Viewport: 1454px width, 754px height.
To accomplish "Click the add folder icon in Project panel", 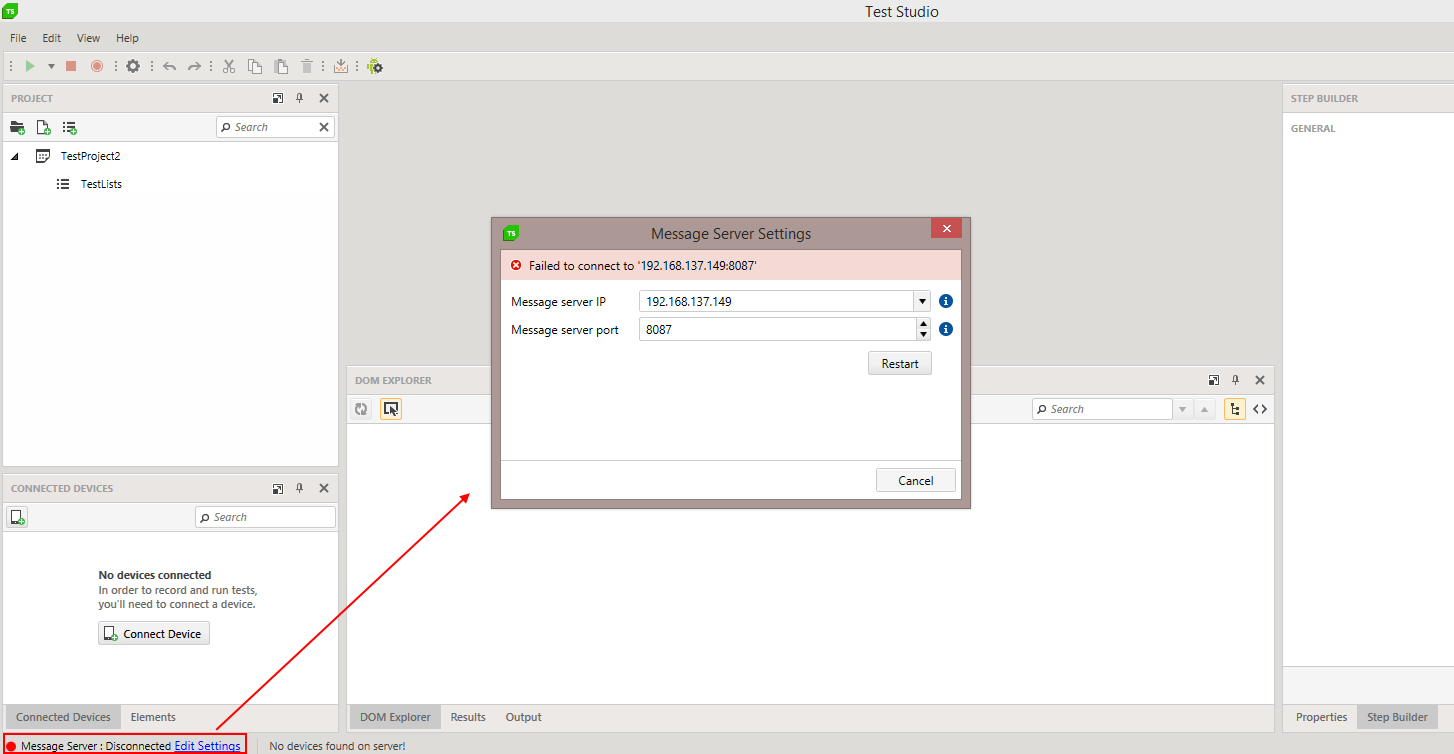I will 17,127.
